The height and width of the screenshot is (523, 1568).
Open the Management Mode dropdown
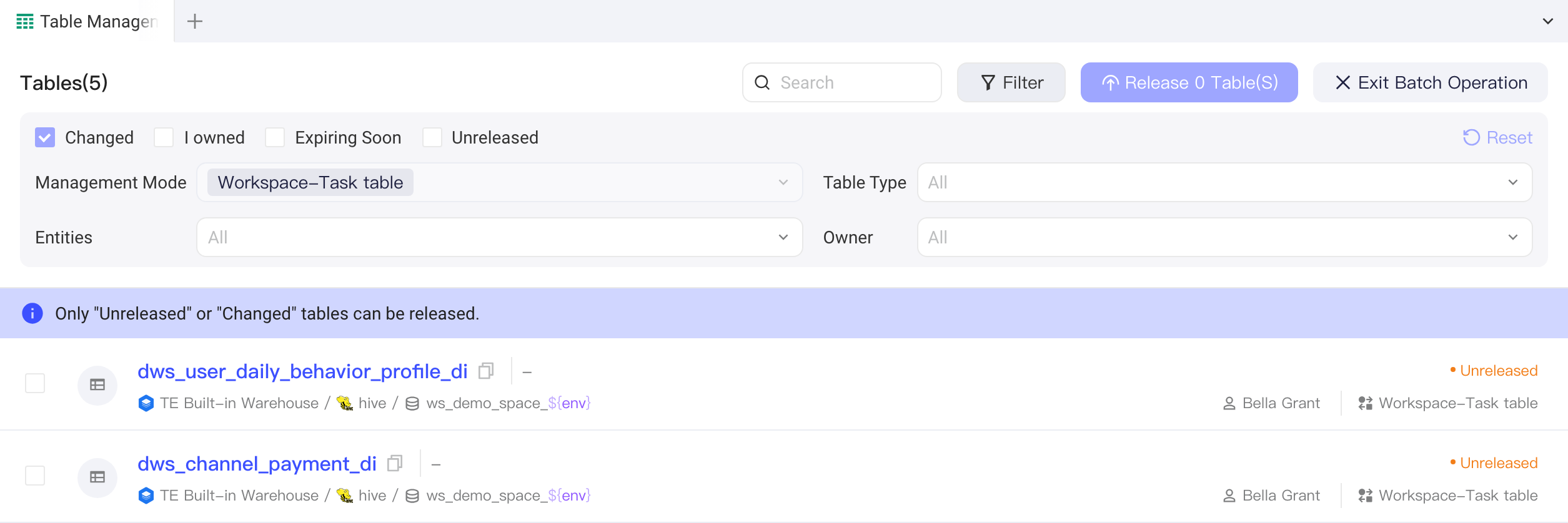pos(500,182)
